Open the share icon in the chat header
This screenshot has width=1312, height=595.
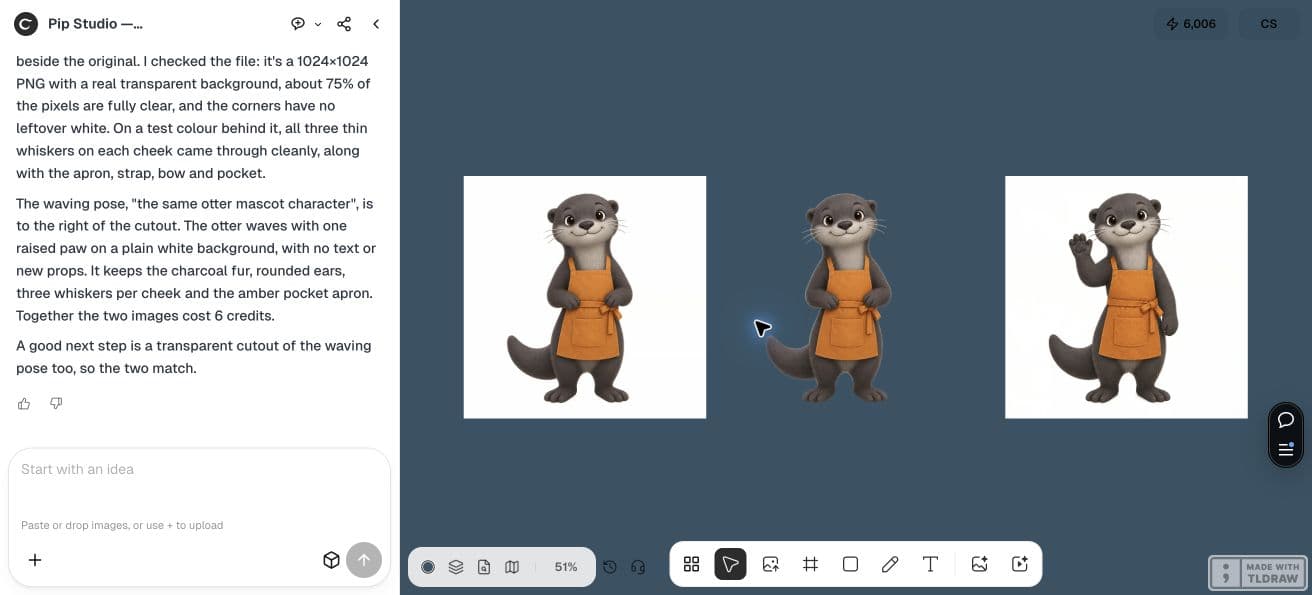point(344,24)
